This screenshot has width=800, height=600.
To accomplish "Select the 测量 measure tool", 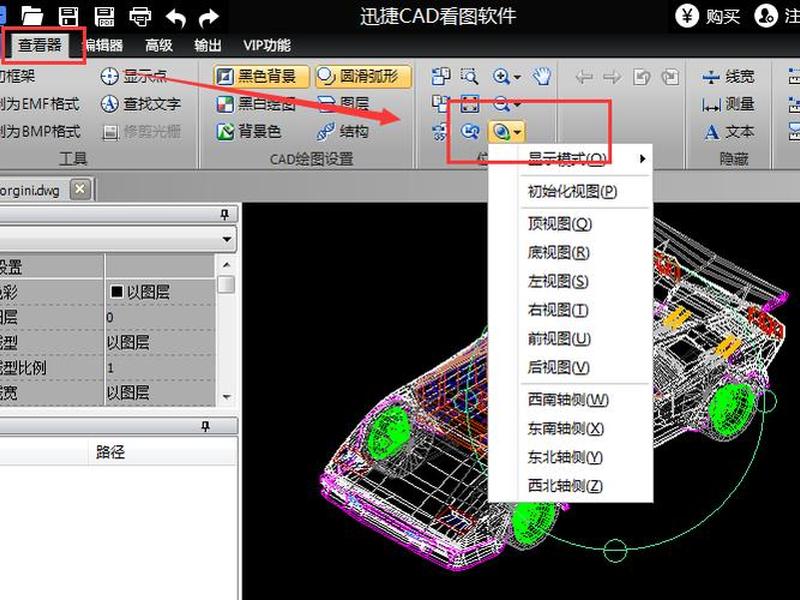I will [x=728, y=104].
